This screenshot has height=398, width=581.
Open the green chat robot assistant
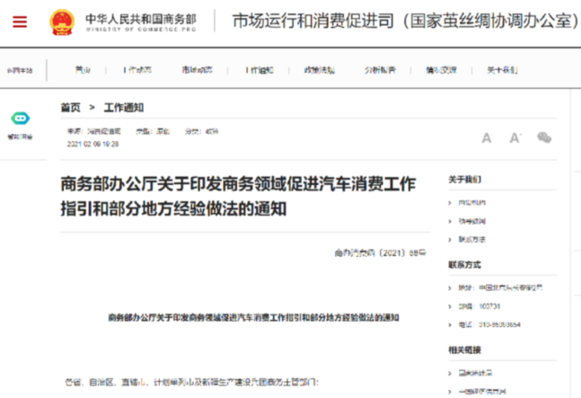[x=20, y=118]
